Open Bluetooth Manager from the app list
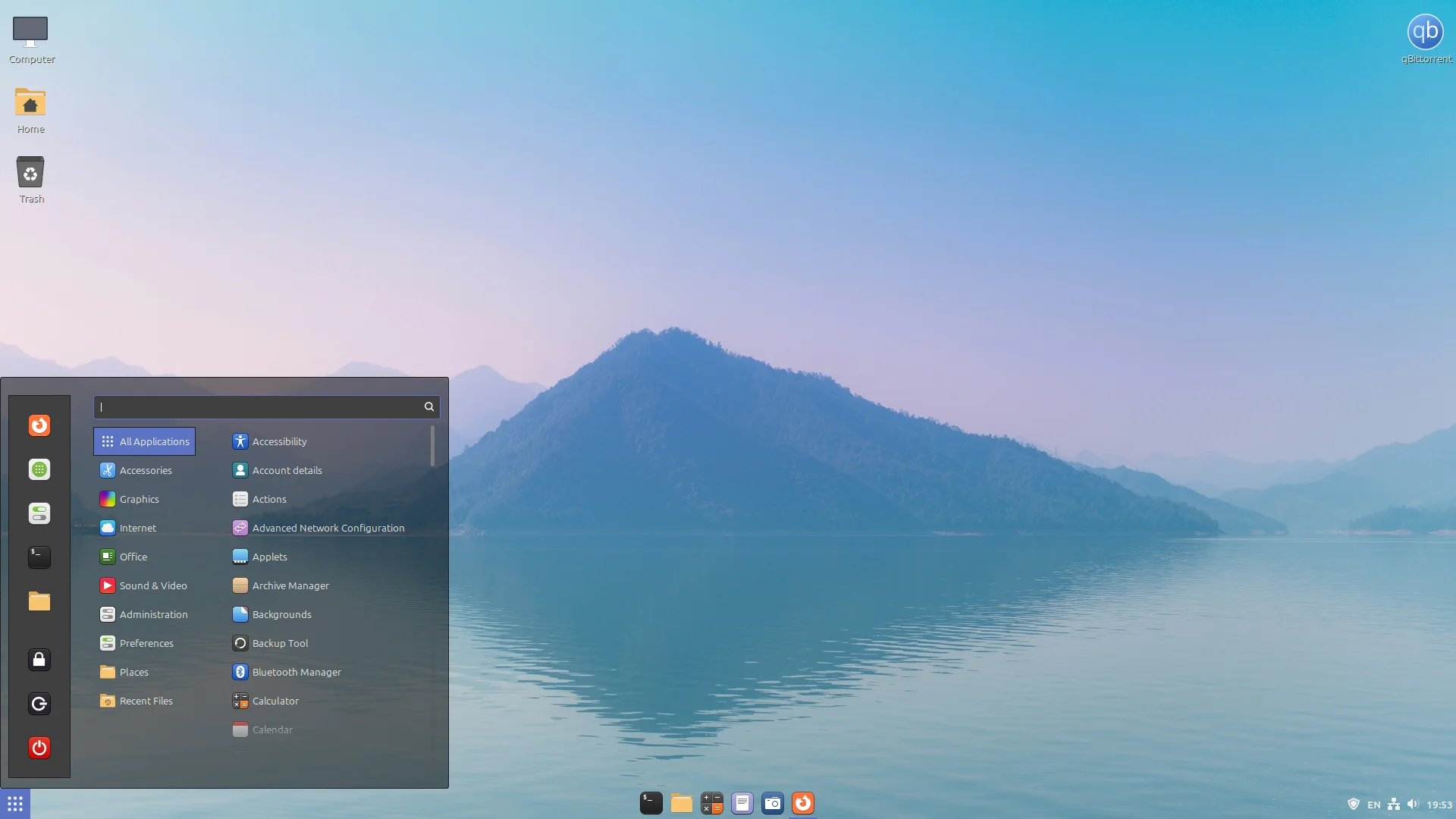Viewport: 1456px width, 819px height. click(297, 672)
